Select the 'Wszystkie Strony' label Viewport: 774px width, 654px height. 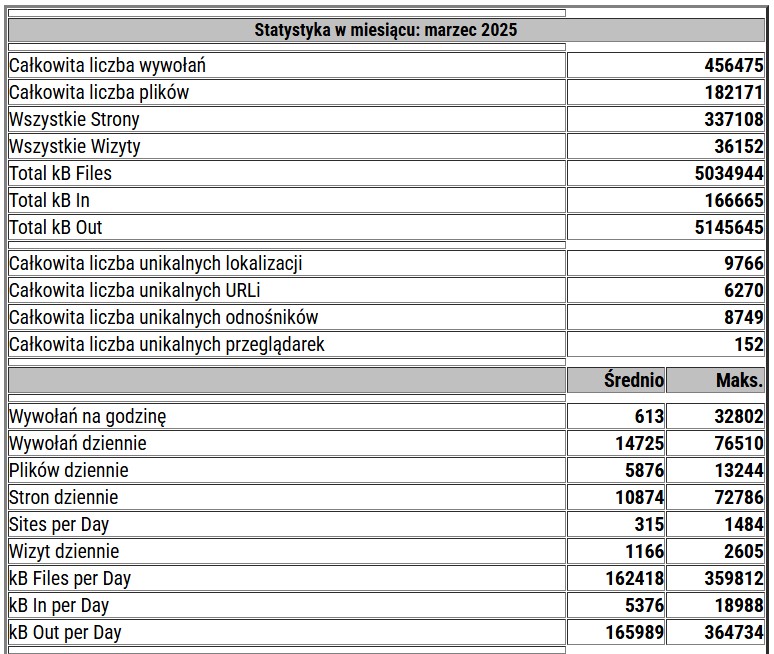[x=74, y=119]
